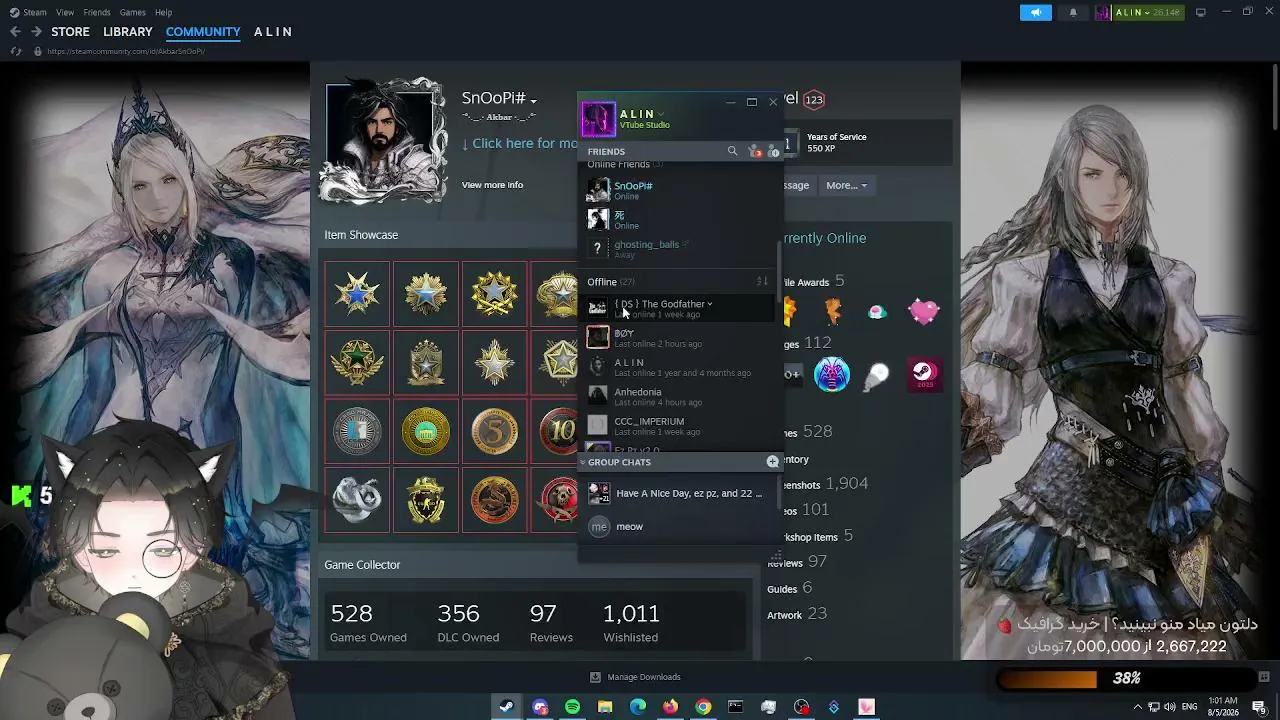The height and width of the screenshot is (720, 1280).
Task: Open the A L I N profile tab
Action: point(273,32)
